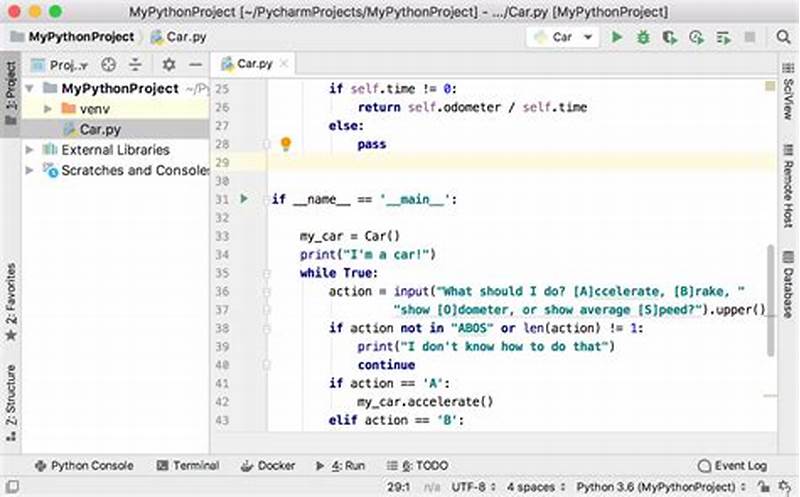The width and height of the screenshot is (800, 497).
Task: Fold the if block at line 38
Action: (x=266, y=328)
